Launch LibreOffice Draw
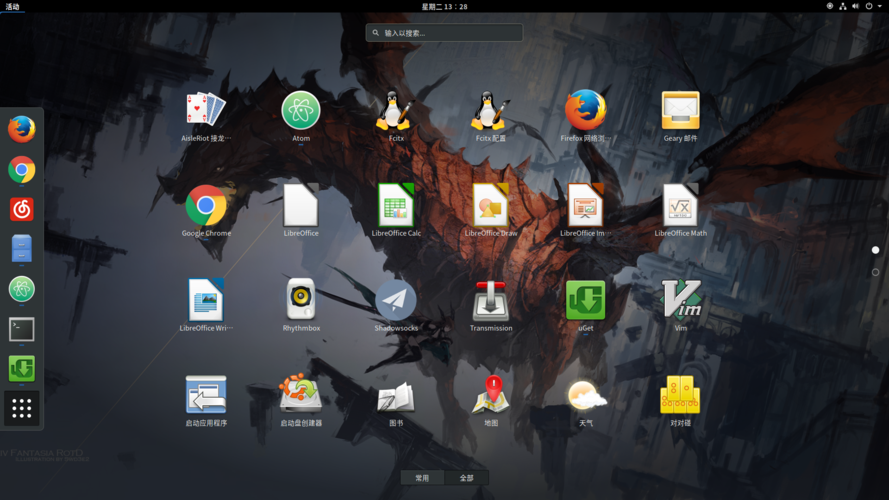Viewport: 889px width, 500px height. [490, 211]
